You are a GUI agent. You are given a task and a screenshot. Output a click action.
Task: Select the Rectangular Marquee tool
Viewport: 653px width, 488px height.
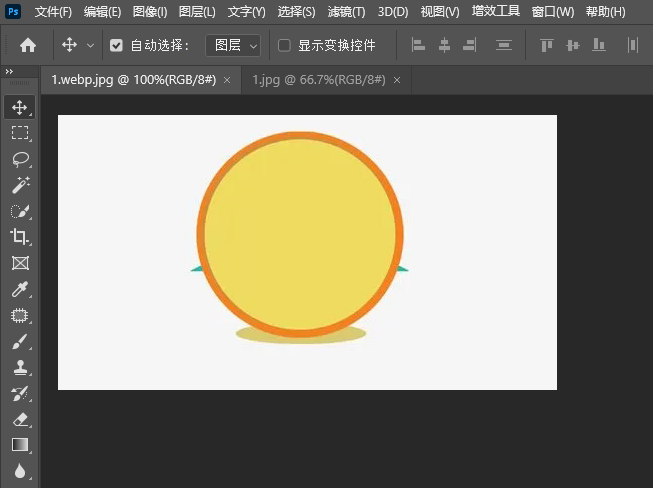click(20, 133)
